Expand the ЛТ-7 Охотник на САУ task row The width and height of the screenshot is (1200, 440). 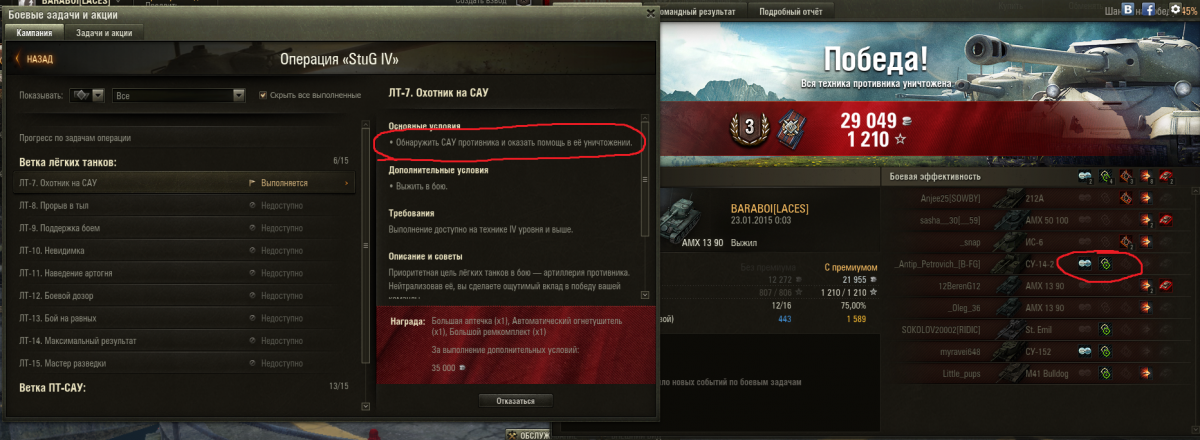(x=186, y=183)
